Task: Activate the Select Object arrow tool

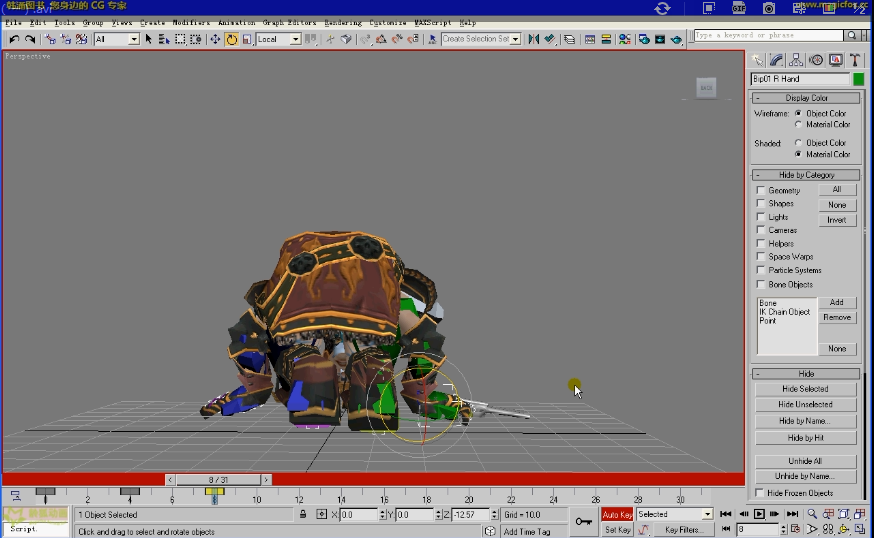Action: point(148,39)
